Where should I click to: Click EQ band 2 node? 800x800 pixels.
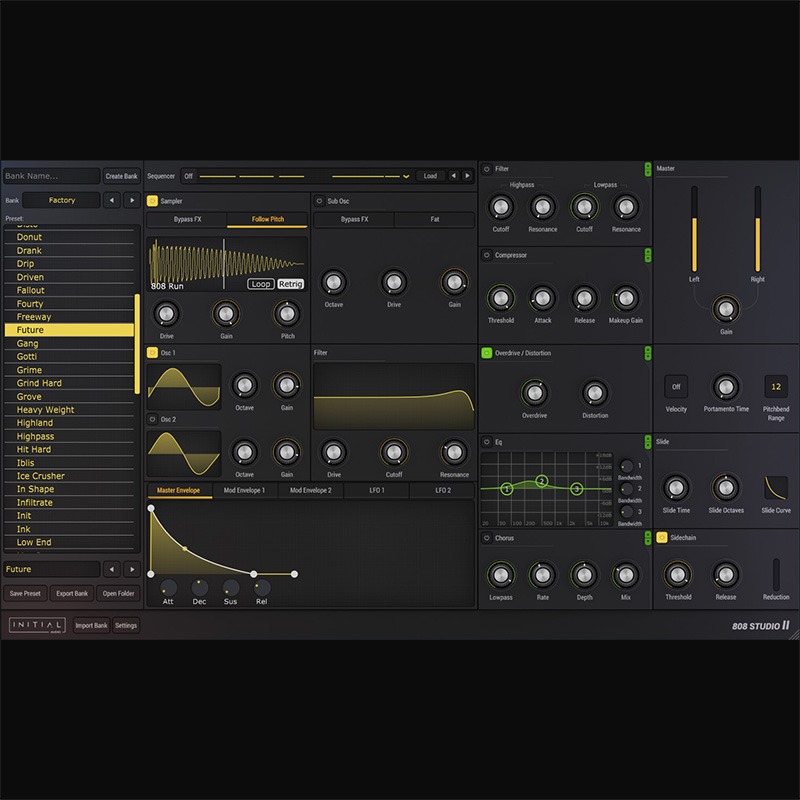click(542, 481)
